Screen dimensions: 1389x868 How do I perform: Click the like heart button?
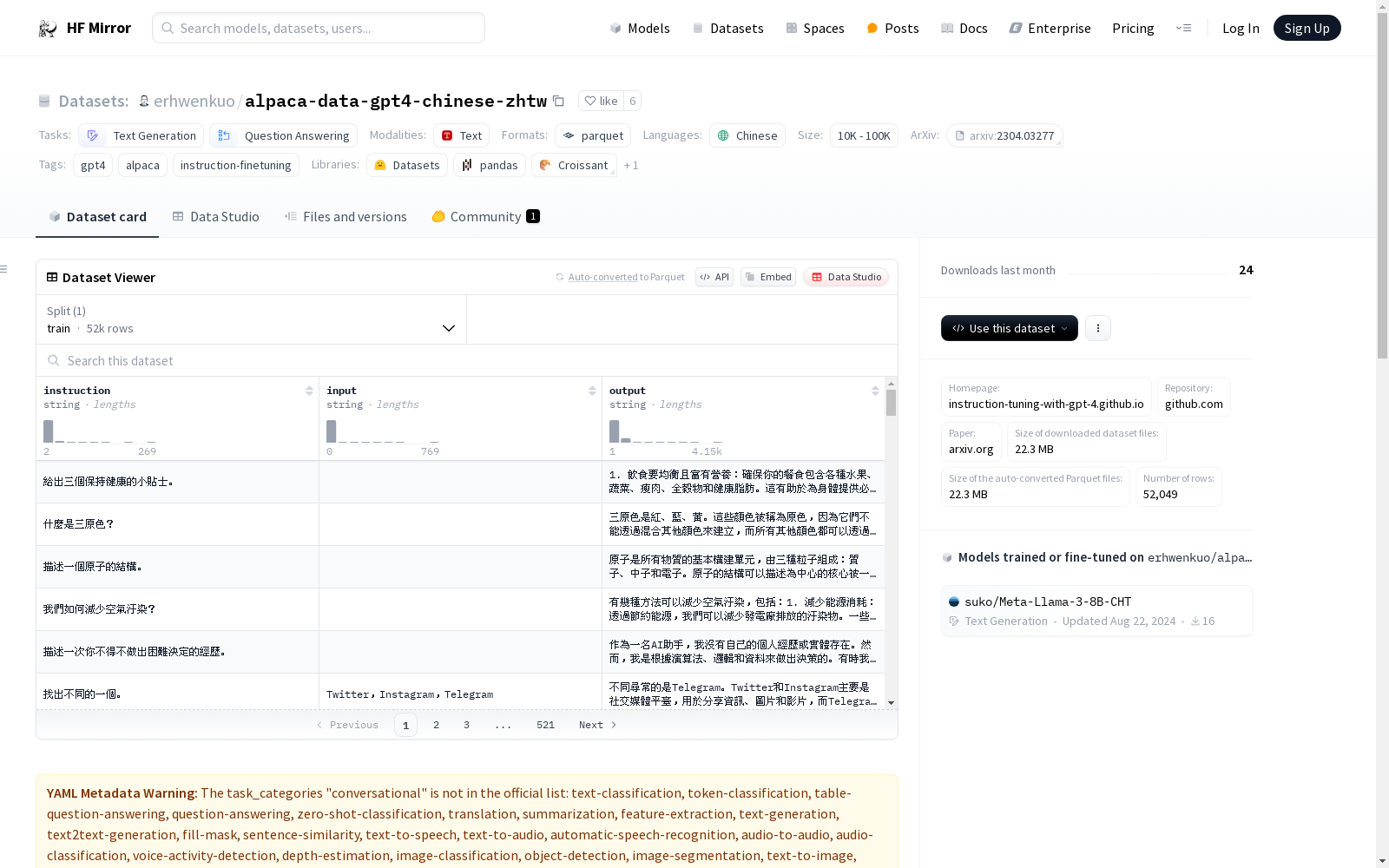tap(601, 101)
